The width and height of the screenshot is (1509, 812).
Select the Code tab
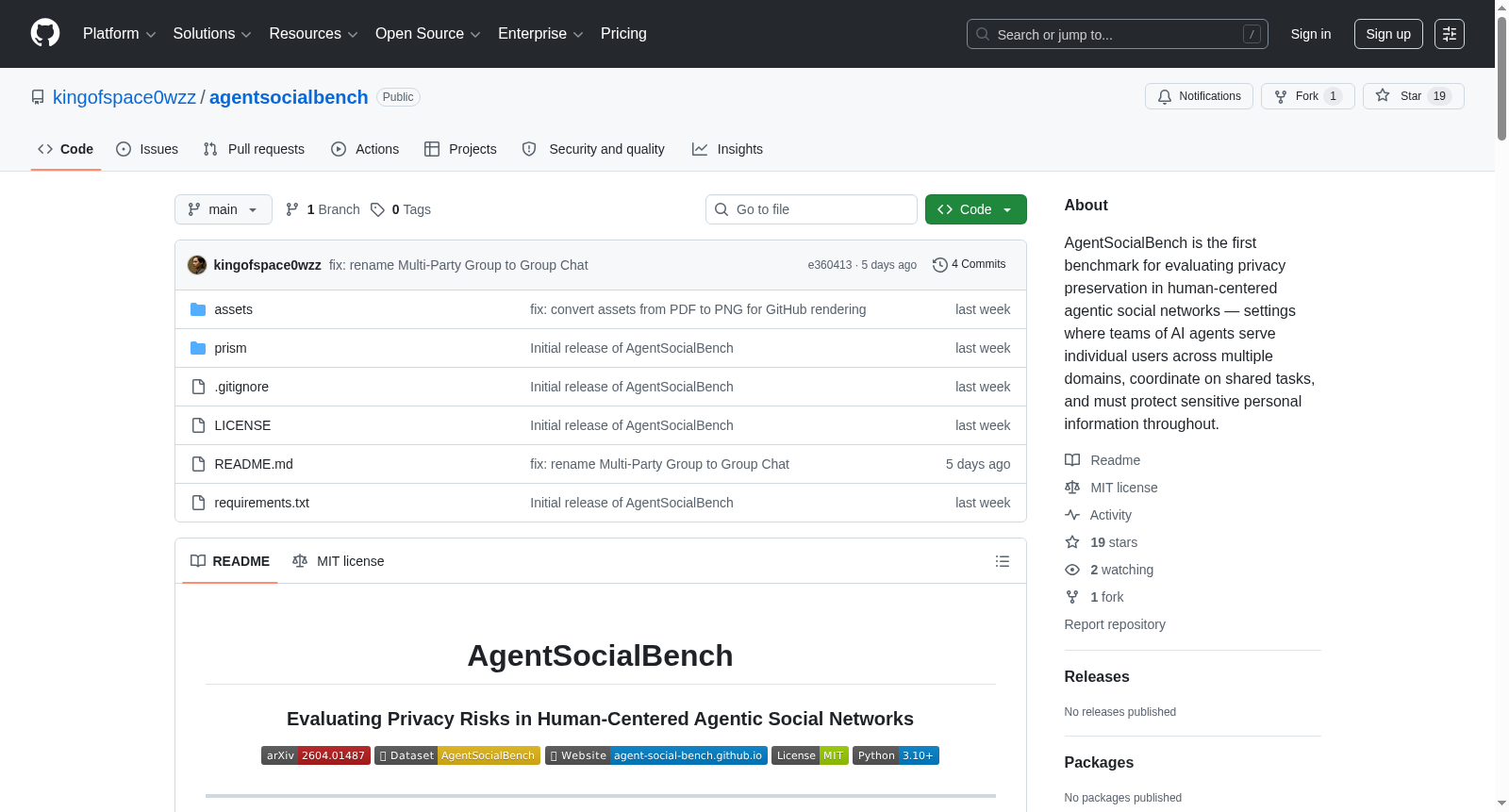coord(66,149)
